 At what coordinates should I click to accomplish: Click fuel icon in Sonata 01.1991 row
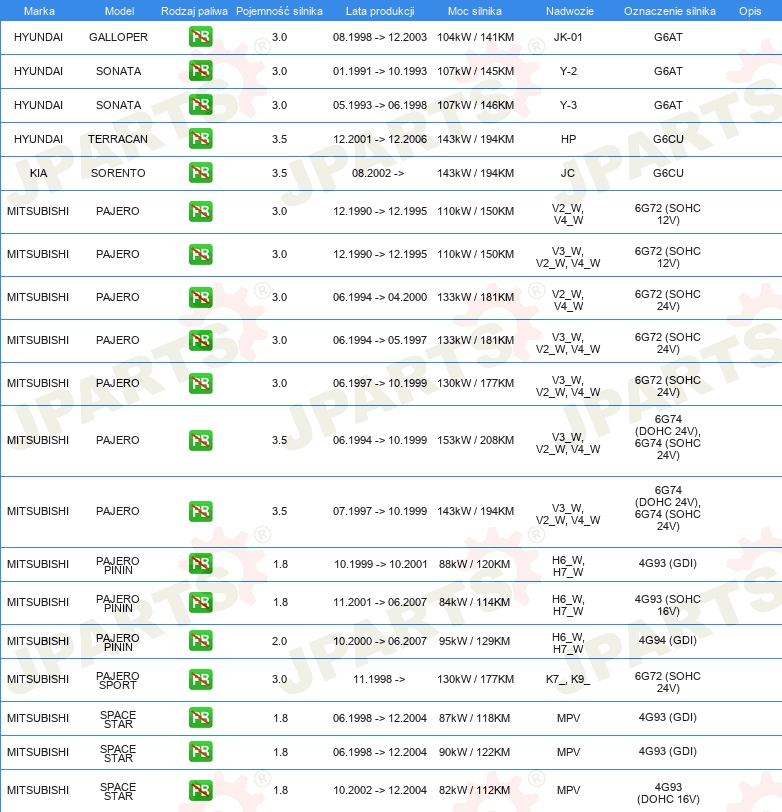coord(200,71)
